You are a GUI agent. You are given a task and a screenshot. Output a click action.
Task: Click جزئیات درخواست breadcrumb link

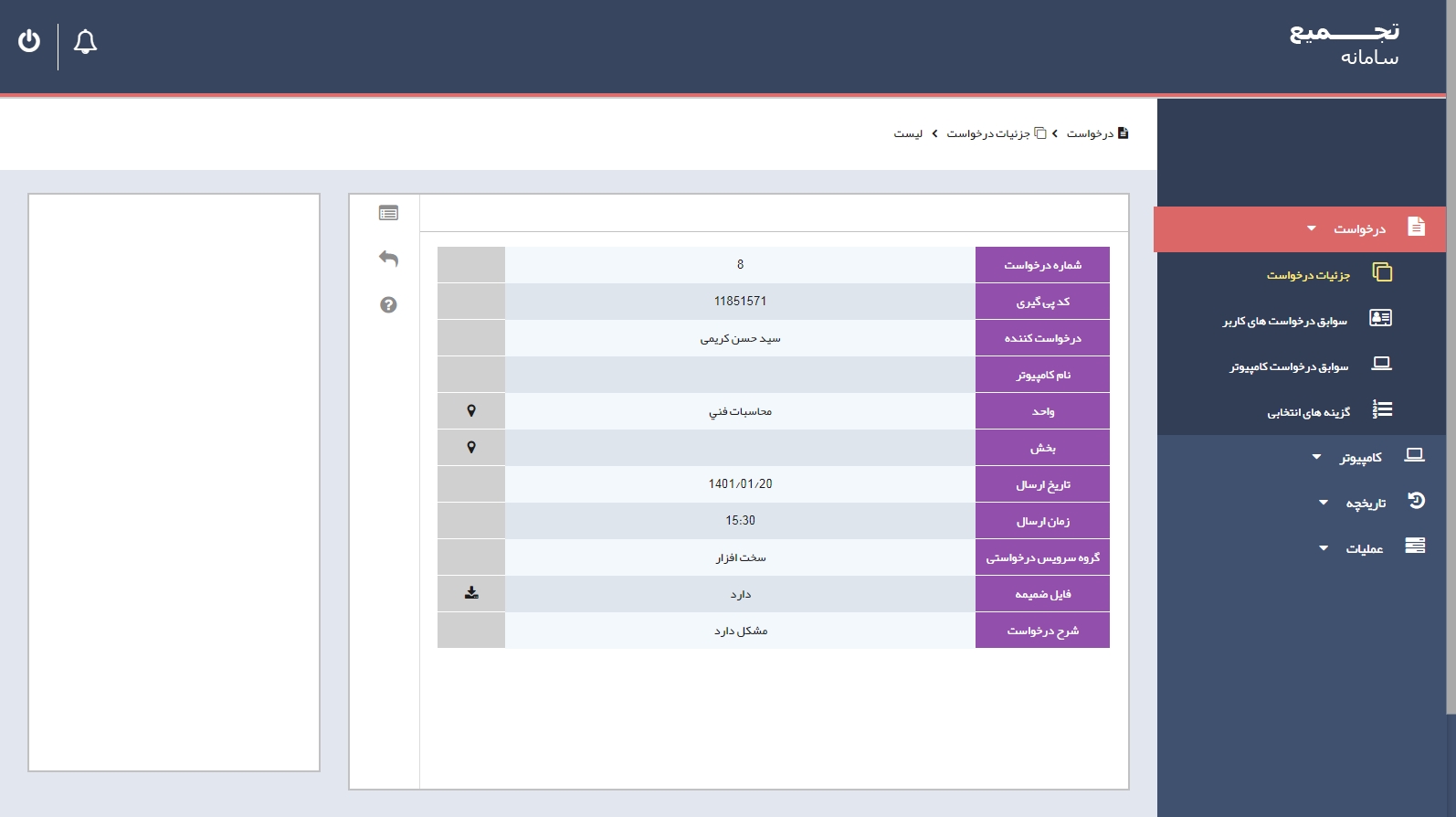click(988, 133)
